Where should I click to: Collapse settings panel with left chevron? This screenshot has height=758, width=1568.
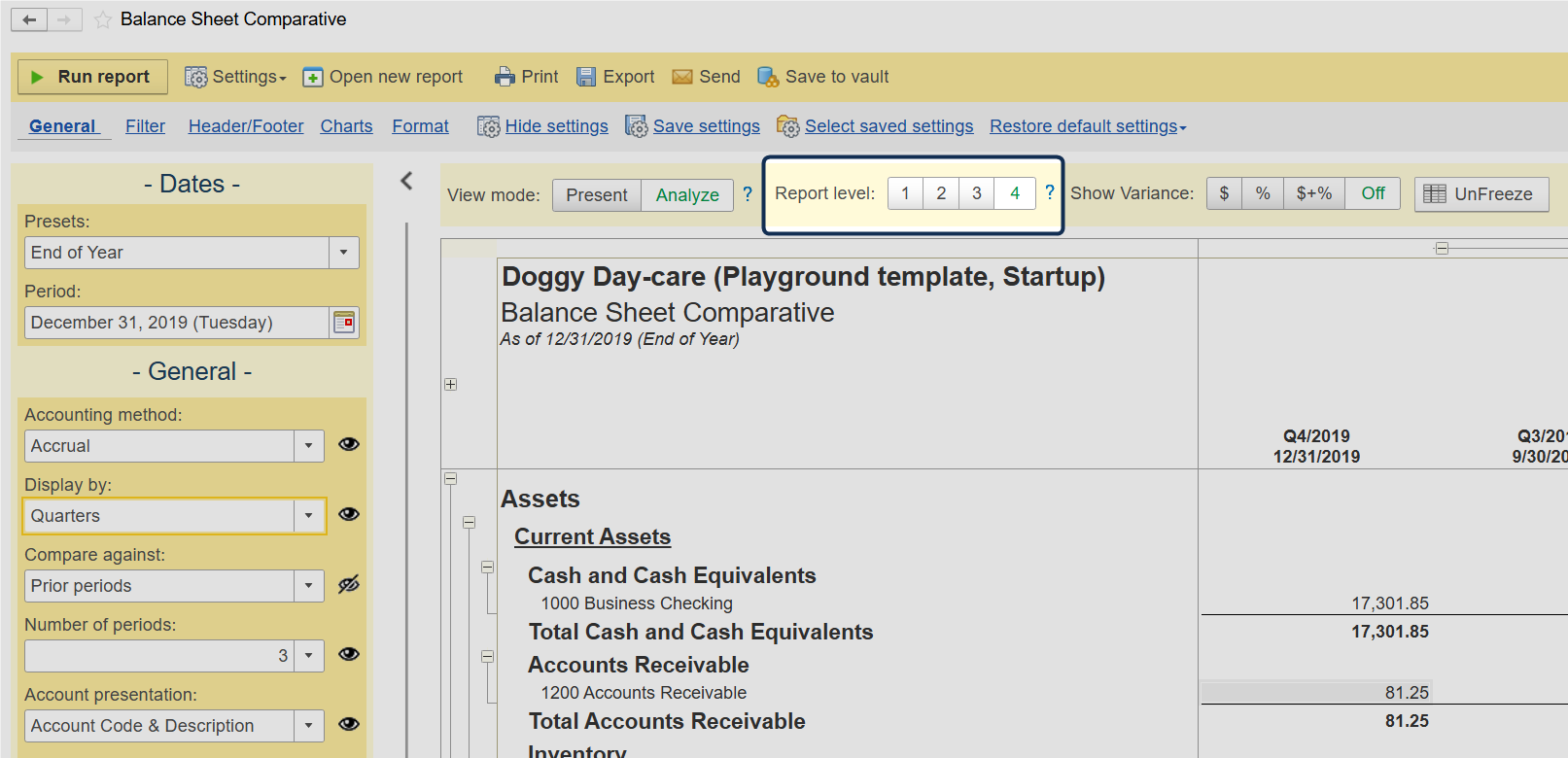[407, 181]
